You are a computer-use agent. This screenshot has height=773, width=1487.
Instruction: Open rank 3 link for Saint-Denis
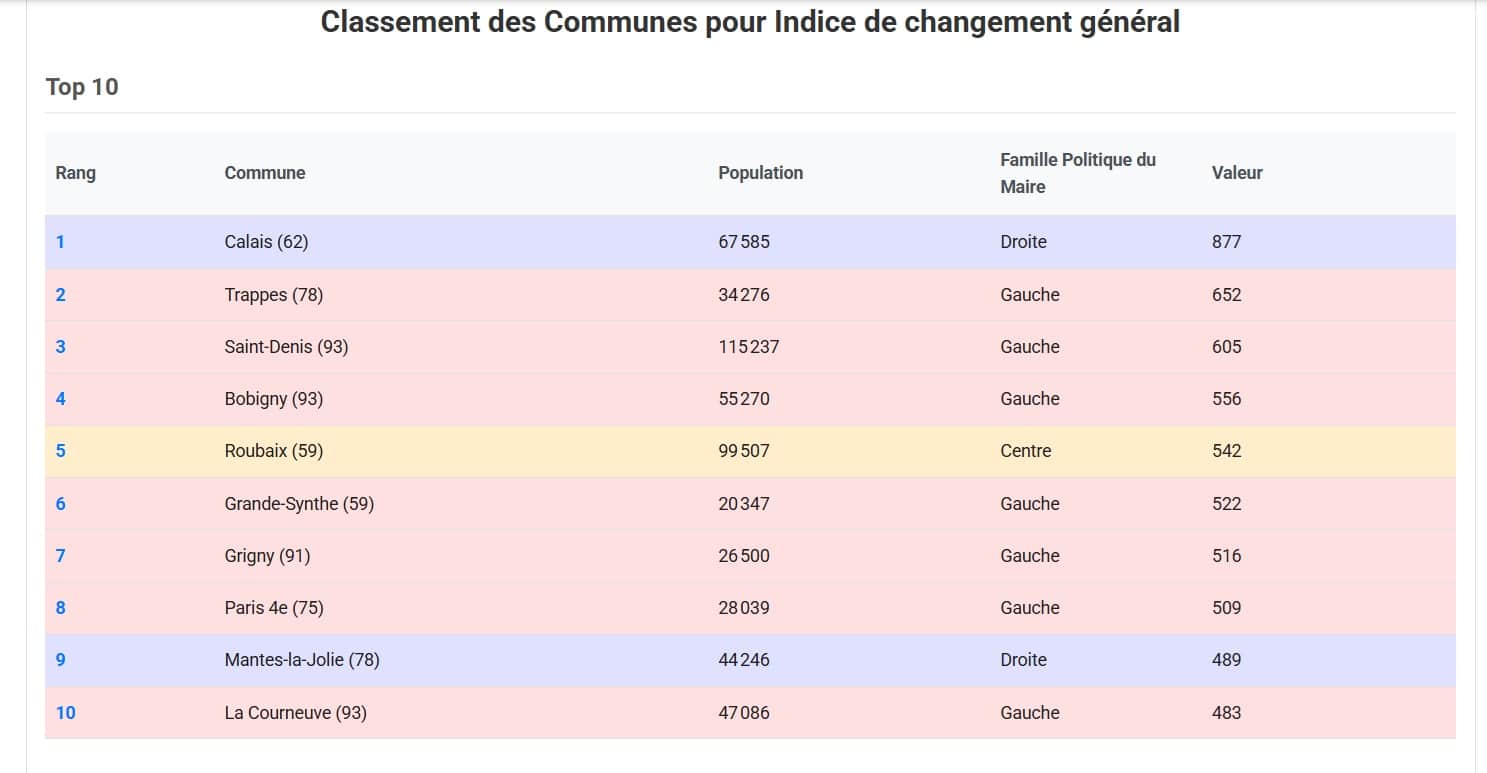click(61, 347)
